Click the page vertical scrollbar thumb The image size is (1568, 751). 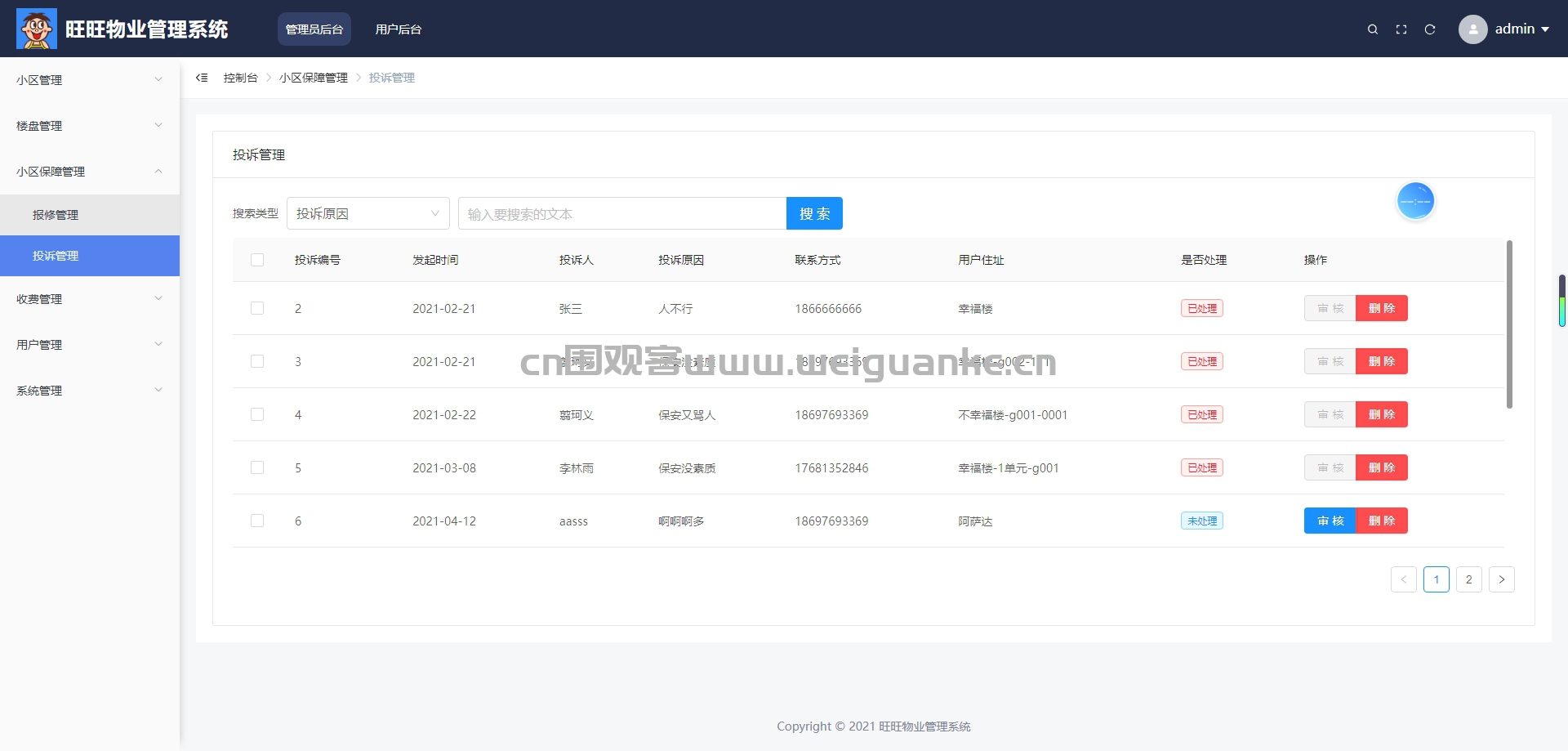1561,301
